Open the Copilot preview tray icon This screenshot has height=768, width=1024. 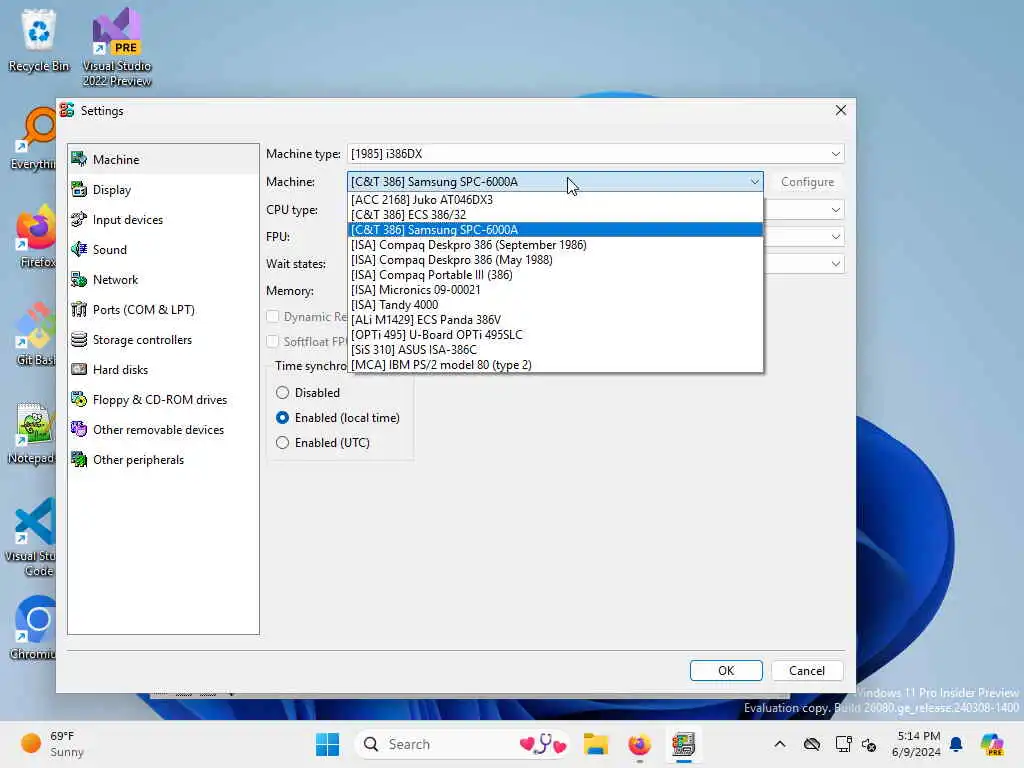pos(991,744)
